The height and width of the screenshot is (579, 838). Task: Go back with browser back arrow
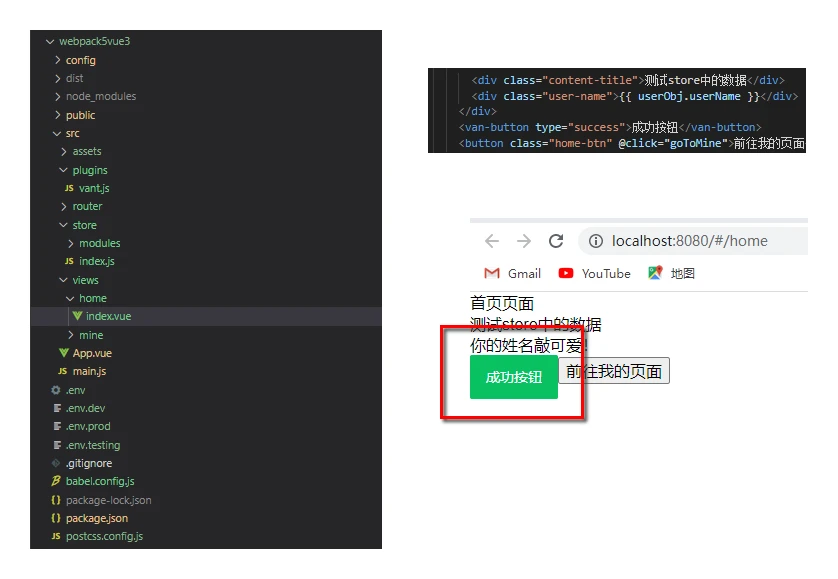(492, 241)
